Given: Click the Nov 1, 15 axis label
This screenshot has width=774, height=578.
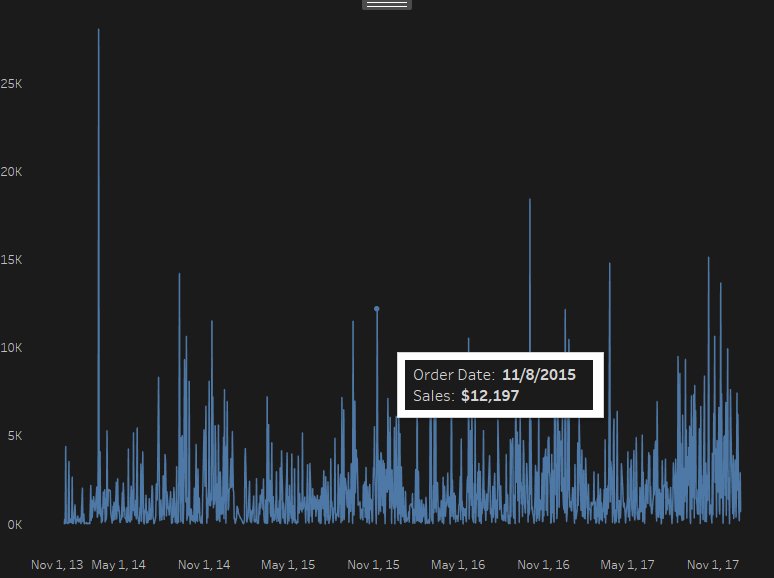Looking at the screenshot, I should [x=373, y=565].
